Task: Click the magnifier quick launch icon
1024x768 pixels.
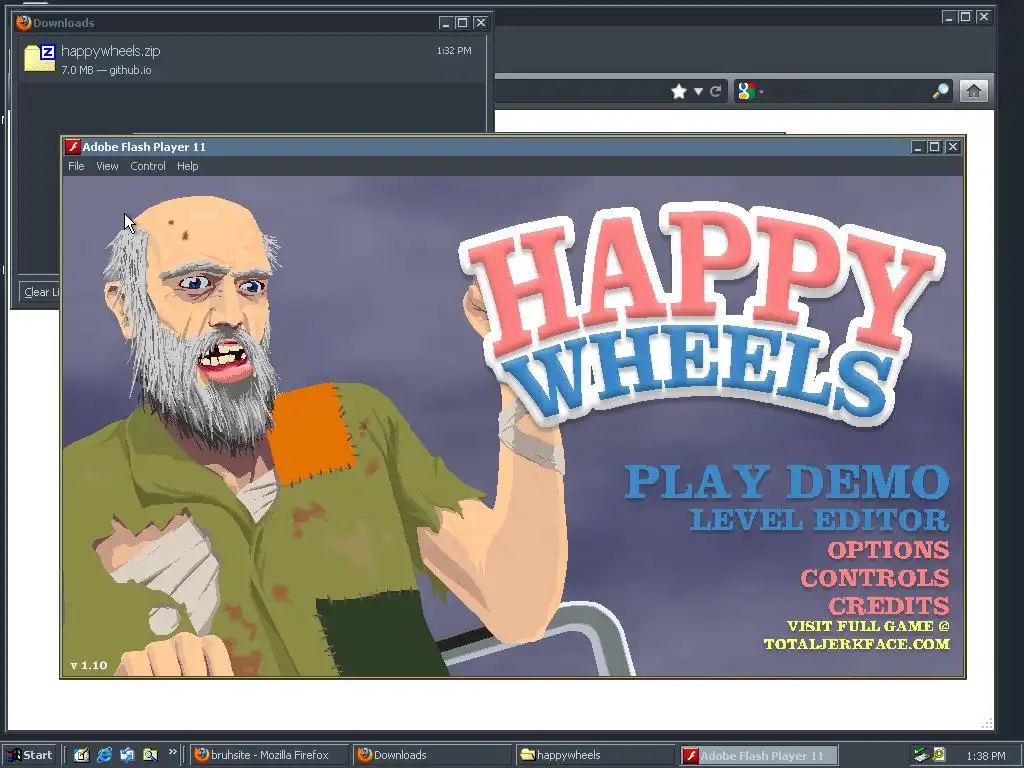Action: pyautogui.click(x=150, y=755)
